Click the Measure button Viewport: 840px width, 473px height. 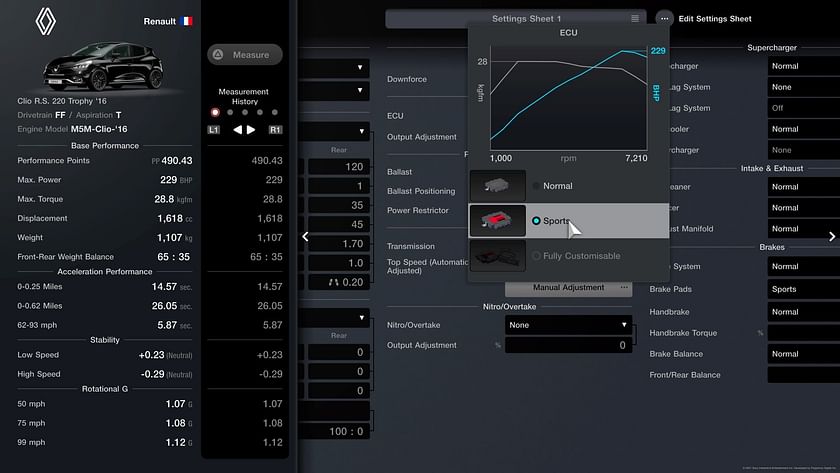click(x=245, y=55)
